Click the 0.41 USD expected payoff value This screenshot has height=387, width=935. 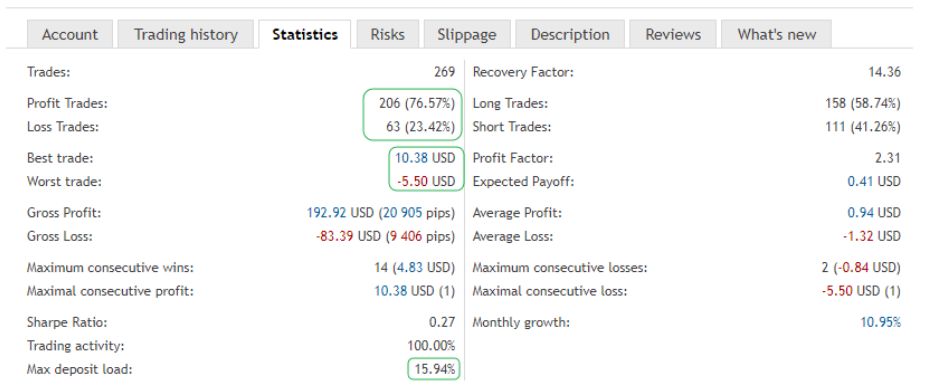[x=874, y=181]
